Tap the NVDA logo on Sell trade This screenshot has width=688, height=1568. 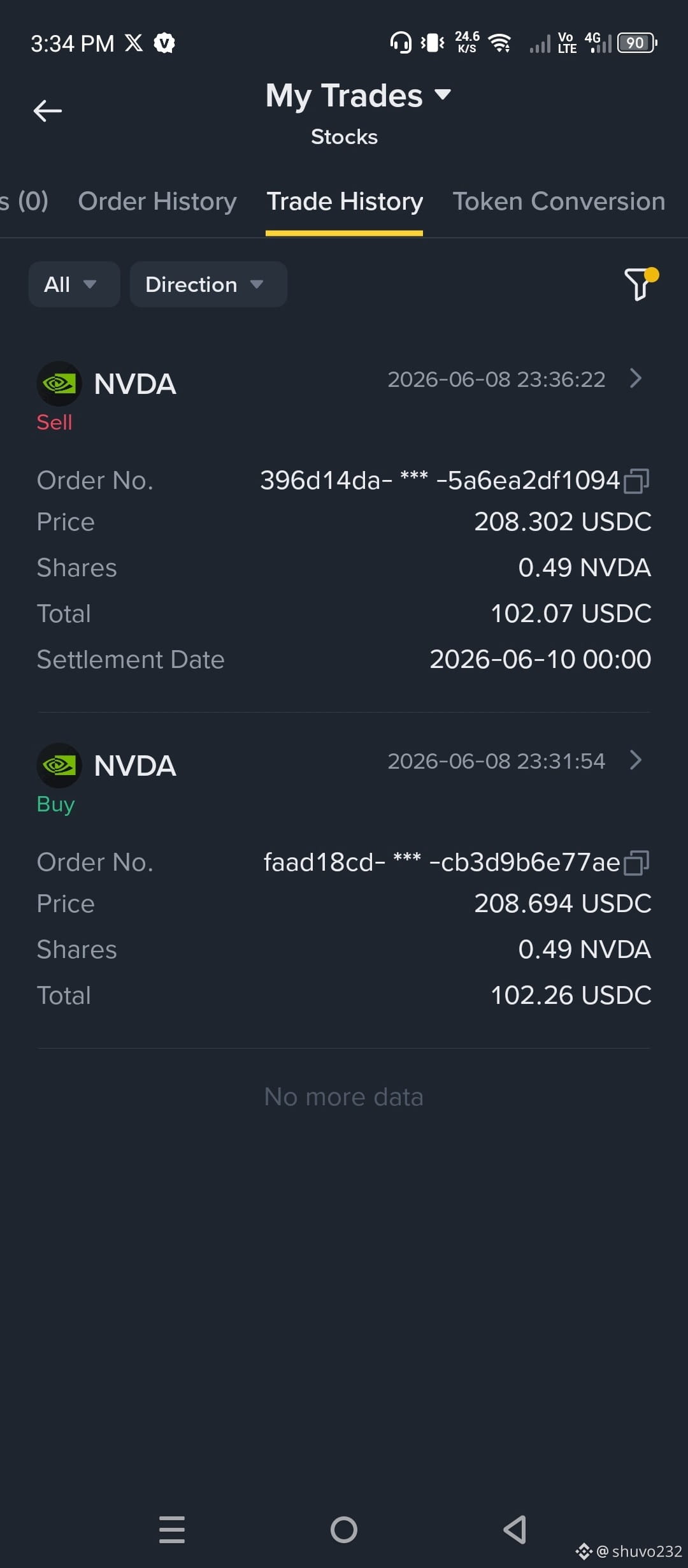click(59, 384)
